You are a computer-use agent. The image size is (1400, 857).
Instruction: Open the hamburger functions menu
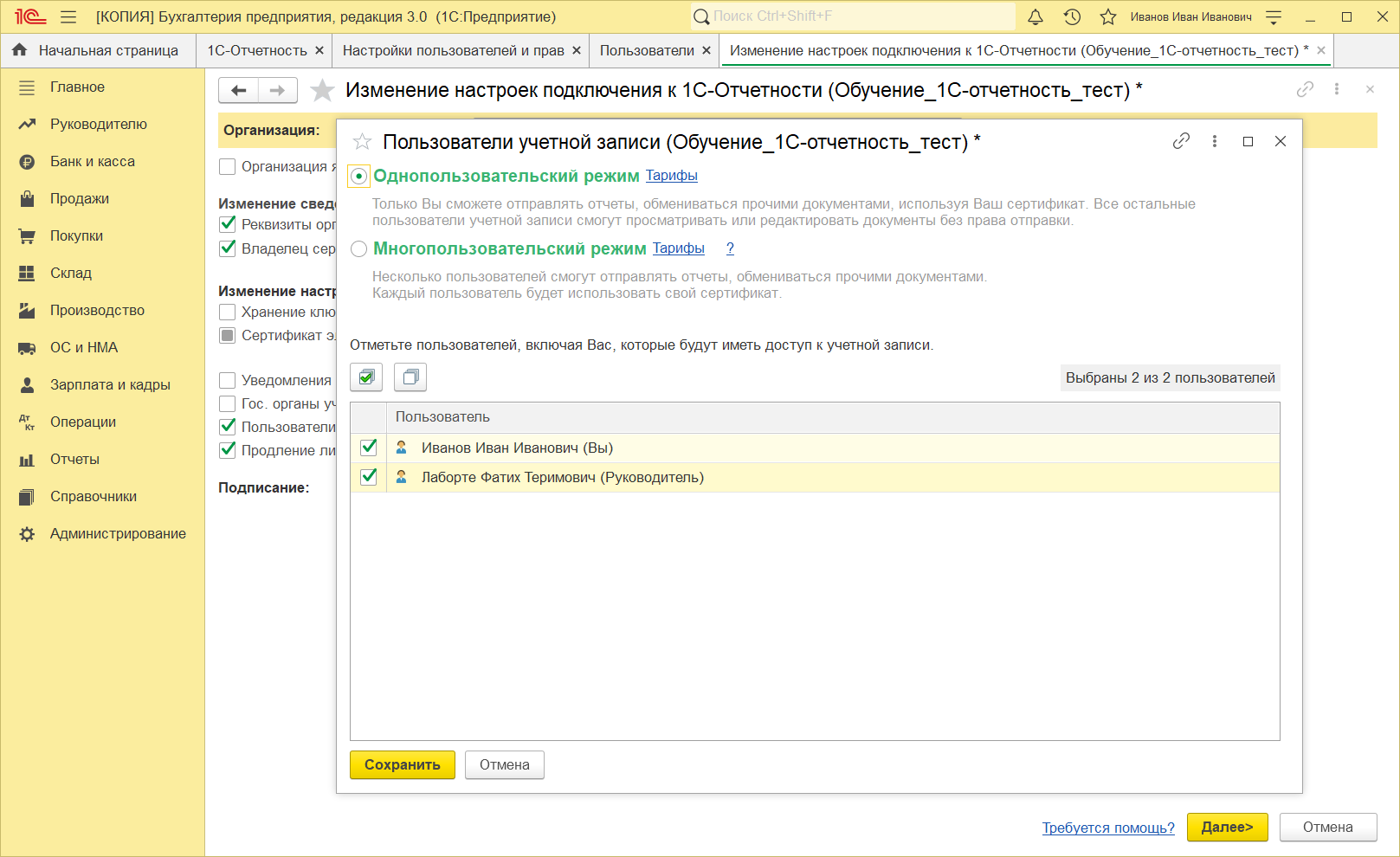[x=68, y=16]
